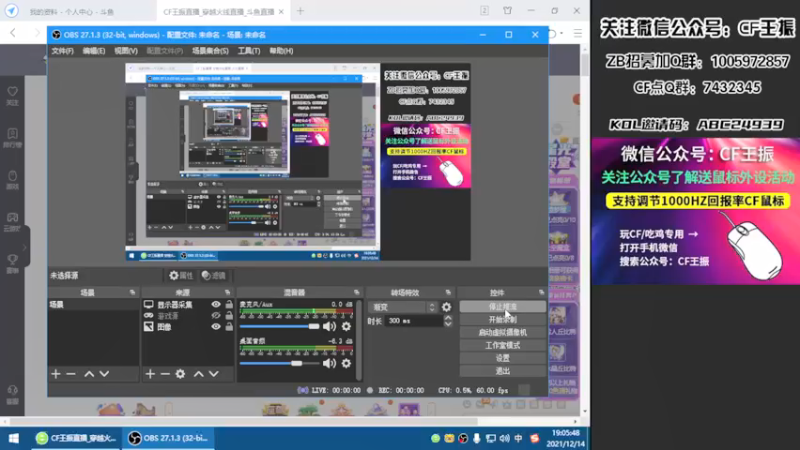This screenshot has width=800, height=450.
Task: Click the image source picture icon
Action: pyautogui.click(x=148, y=327)
